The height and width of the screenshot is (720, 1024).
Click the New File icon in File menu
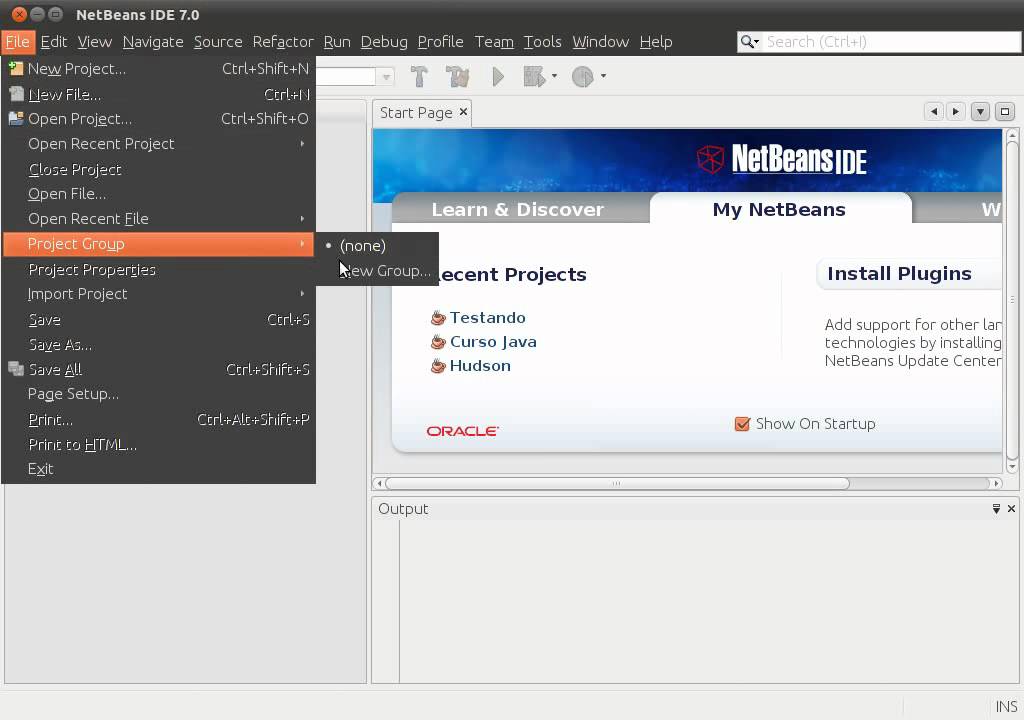pos(16,94)
